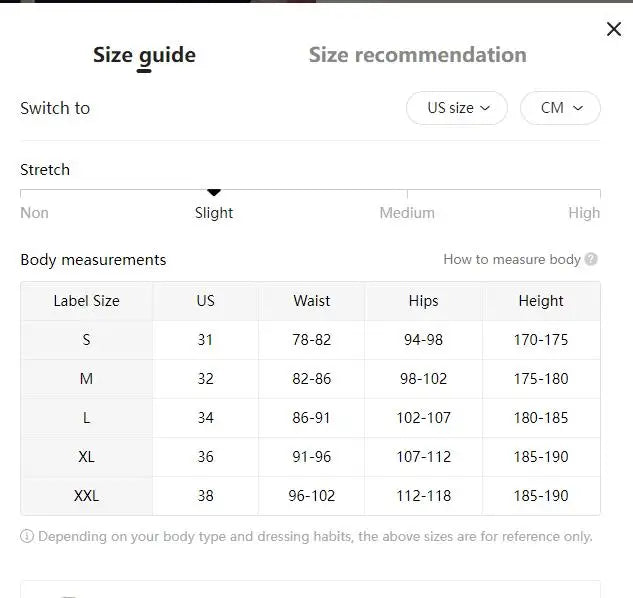
Task: Click the Height column header
Action: pyautogui.click(x=540, y=301)
